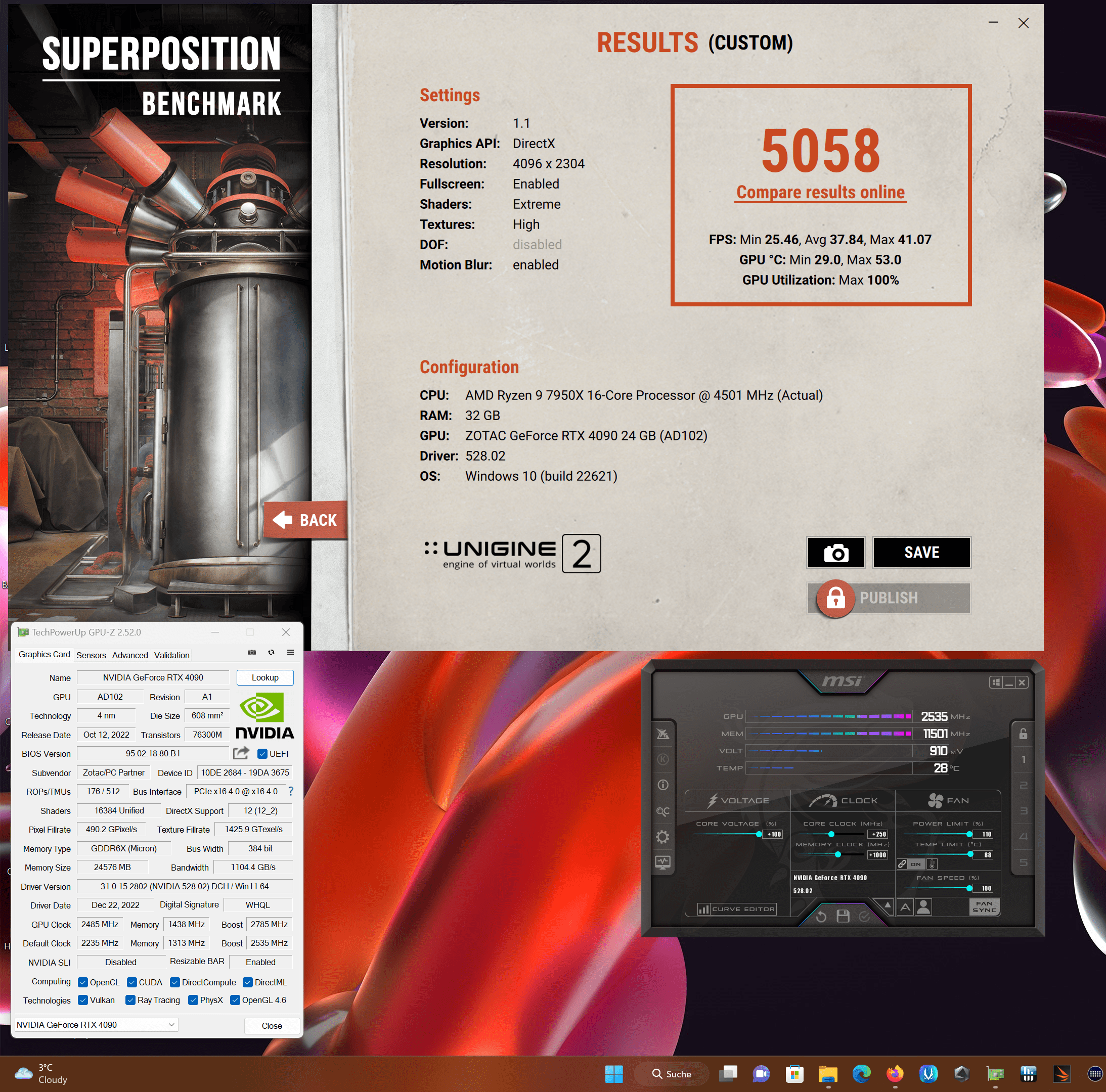
Task: Open the GPU selection dropdown in GPU-Z
Action: point(96,1024)
